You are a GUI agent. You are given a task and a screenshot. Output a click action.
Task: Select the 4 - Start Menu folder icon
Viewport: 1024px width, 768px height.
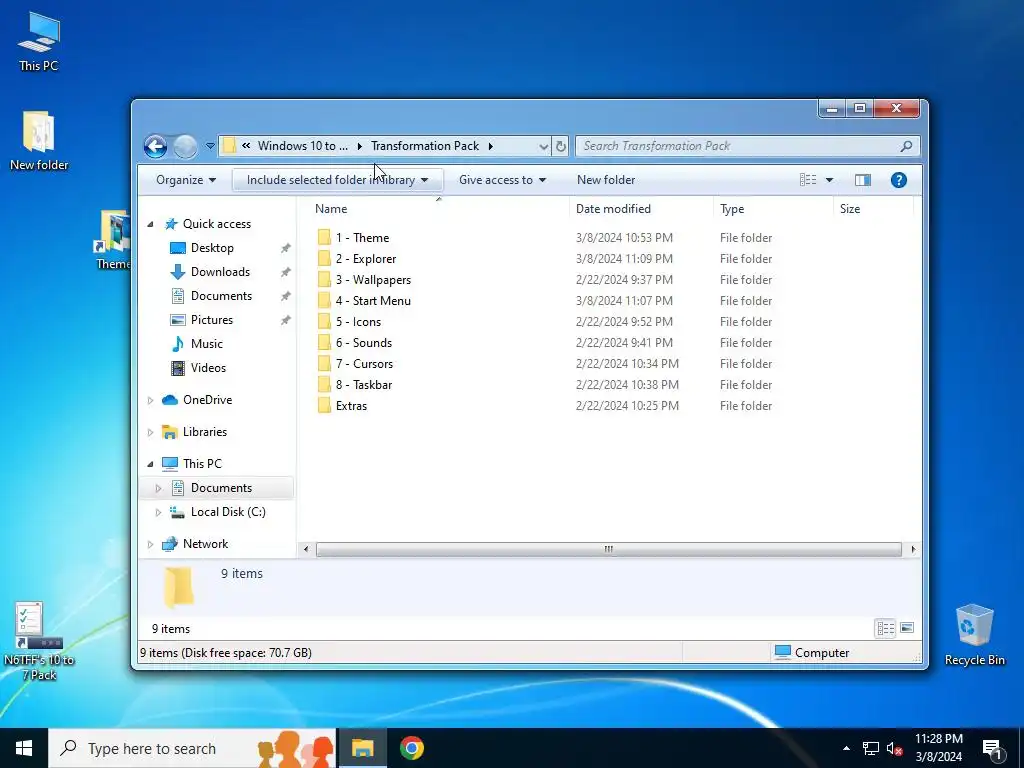pos(324,300)
